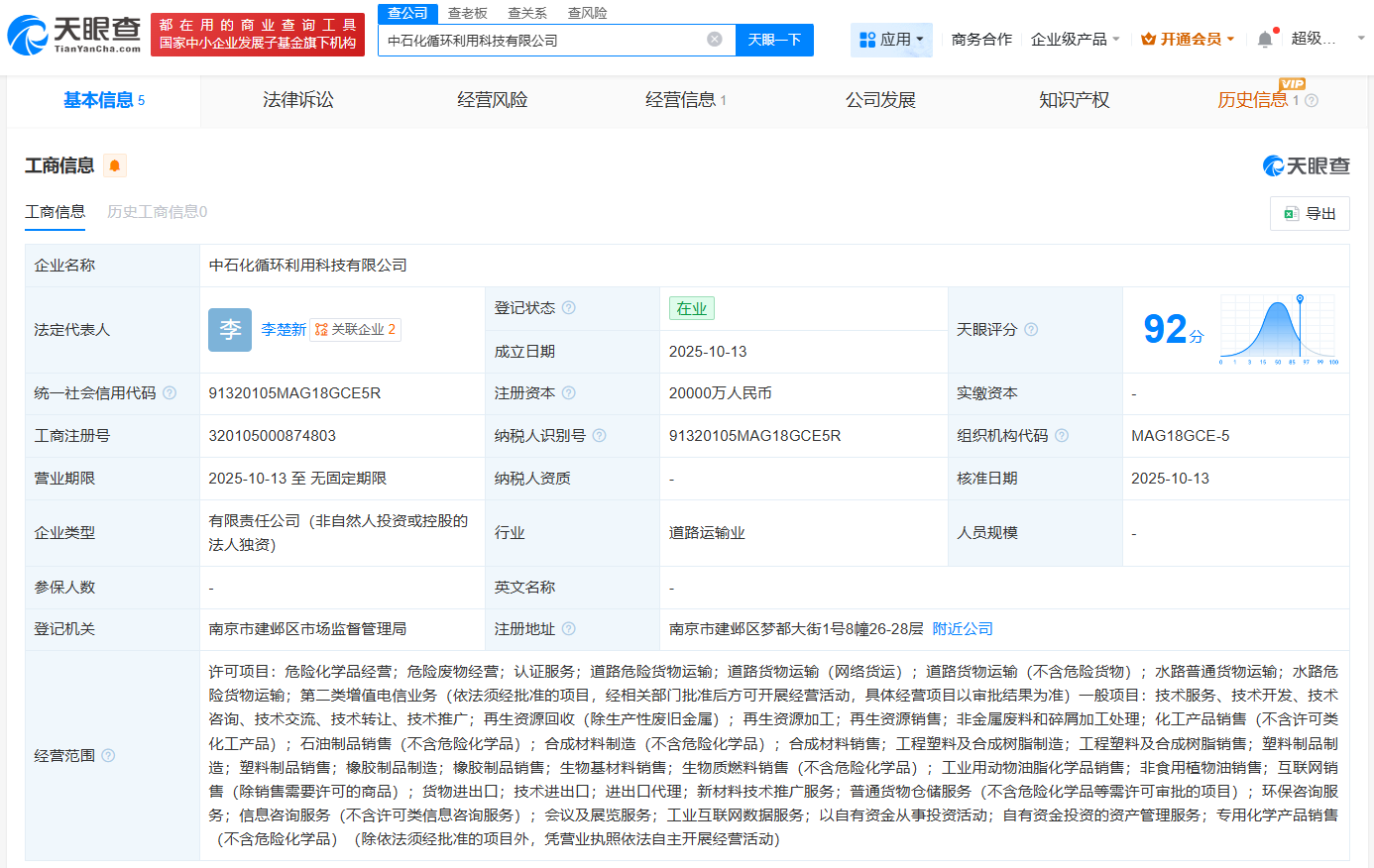
Task: Click inside the company search input field
Action: 545,39
